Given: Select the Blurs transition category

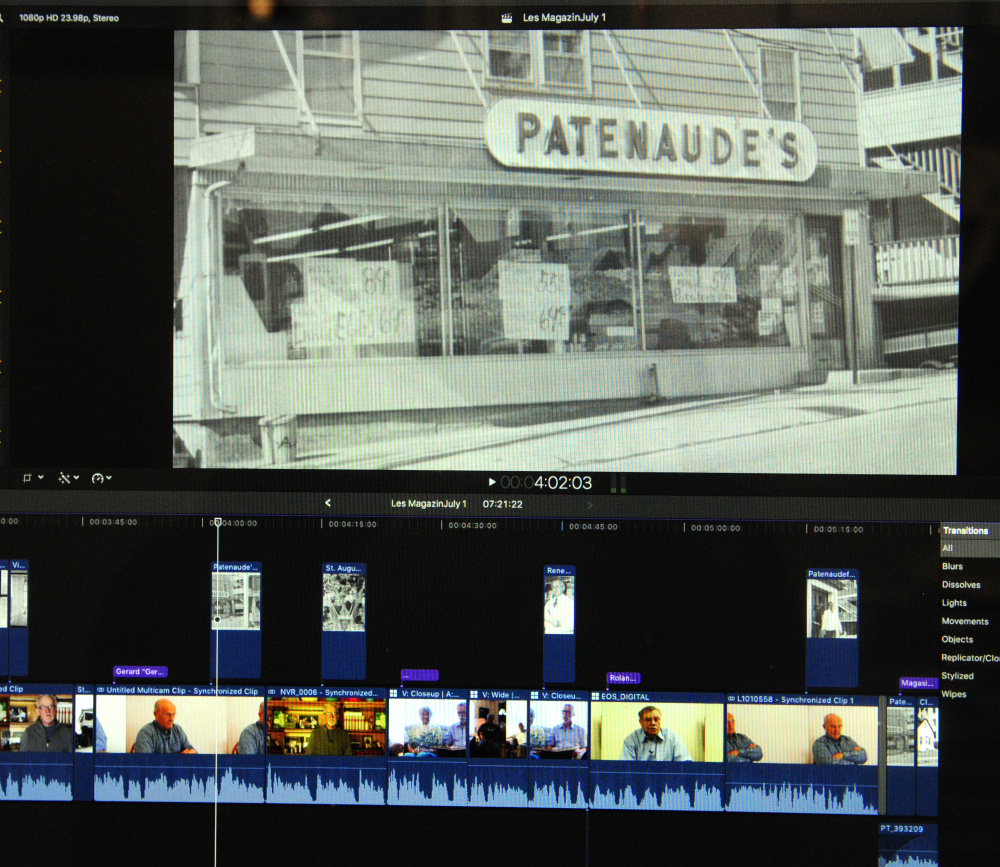Looking at the screenshot, I should coord(952,567).
